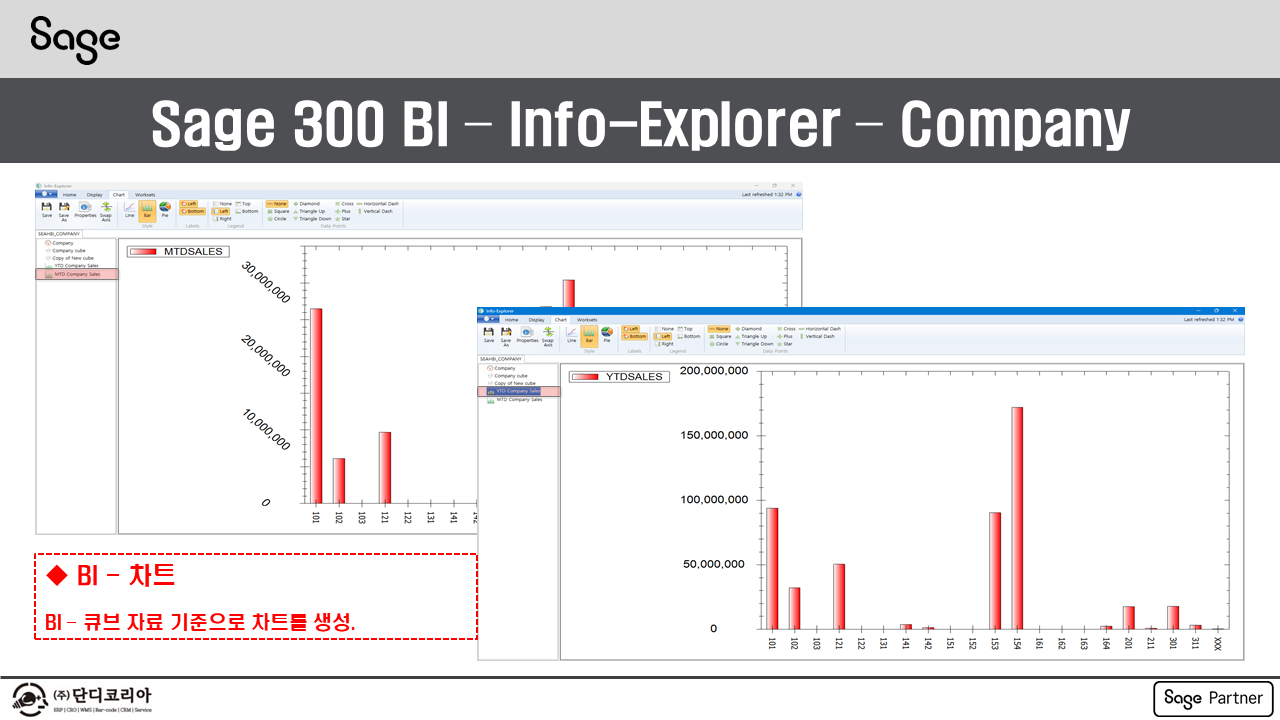This screenshot has width=1280, height=720.
Task: Click the MTDSALES legend color swatch
Action: [143, 252]
